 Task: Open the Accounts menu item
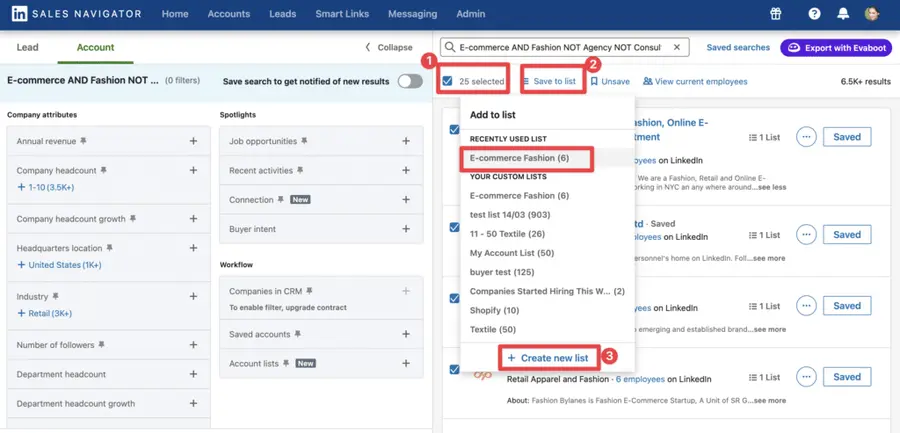click(x=228, y=14)
